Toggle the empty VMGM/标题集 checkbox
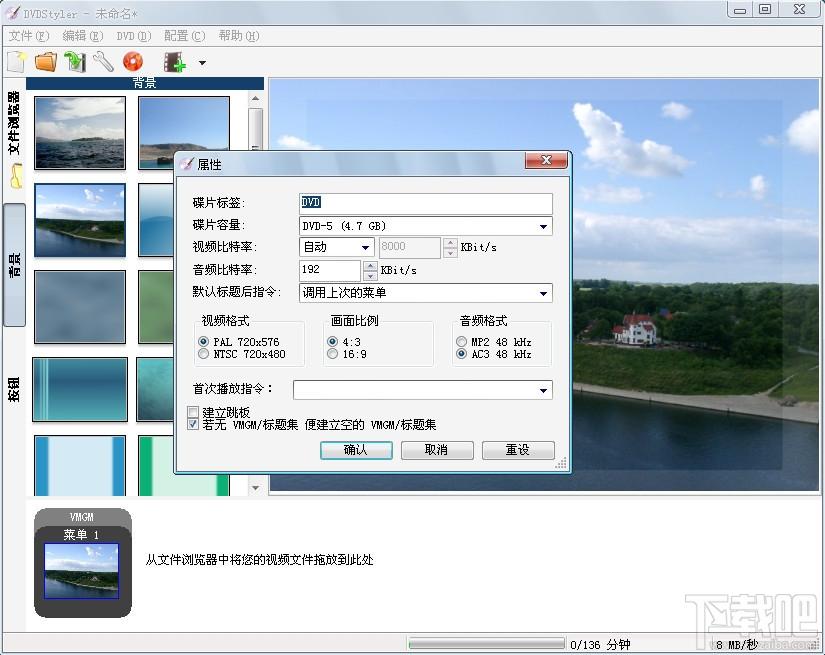Screen dimensions: 825x655 tap(193, 425)
